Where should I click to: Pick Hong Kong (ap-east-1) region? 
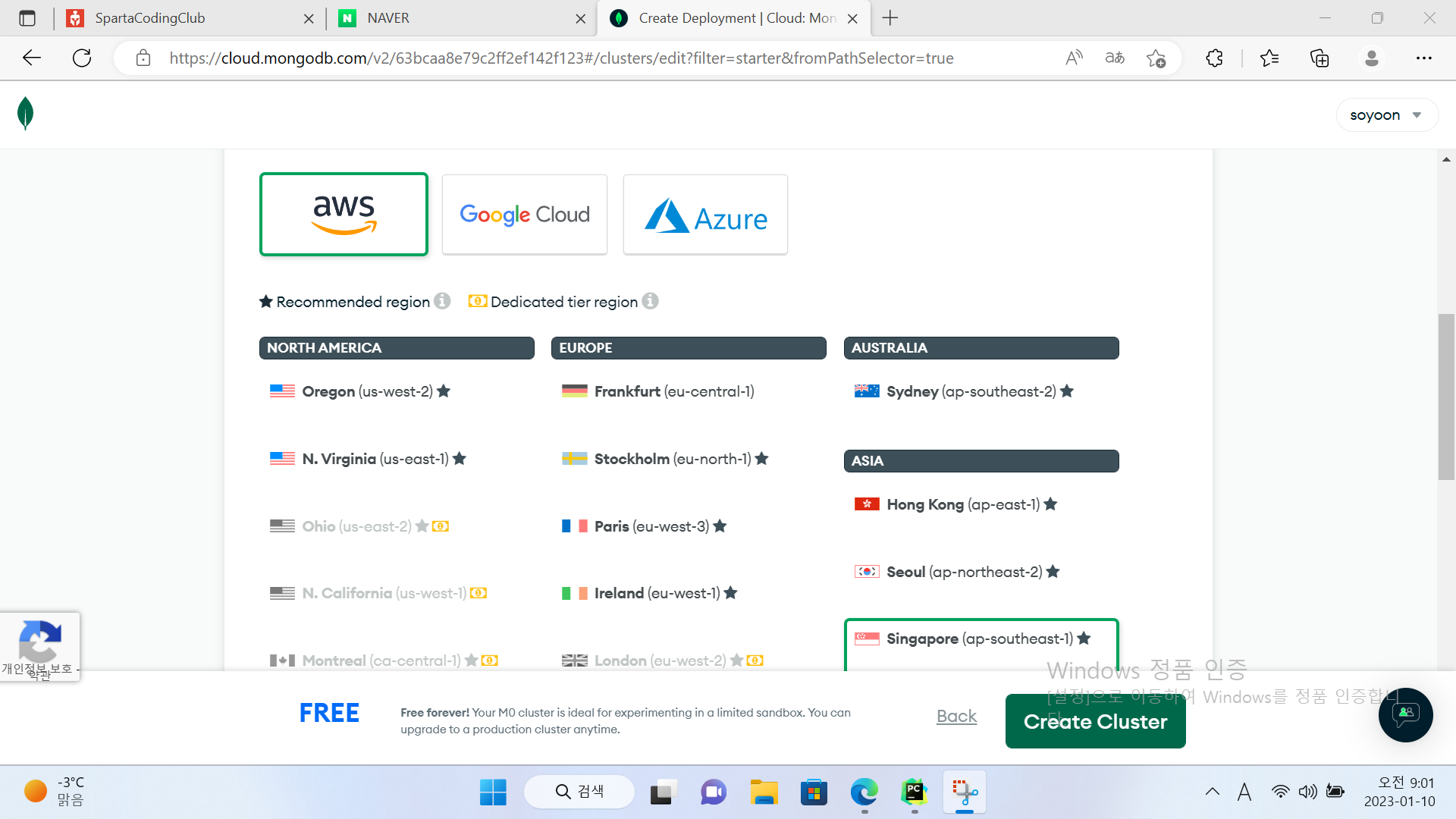[955, 504]
